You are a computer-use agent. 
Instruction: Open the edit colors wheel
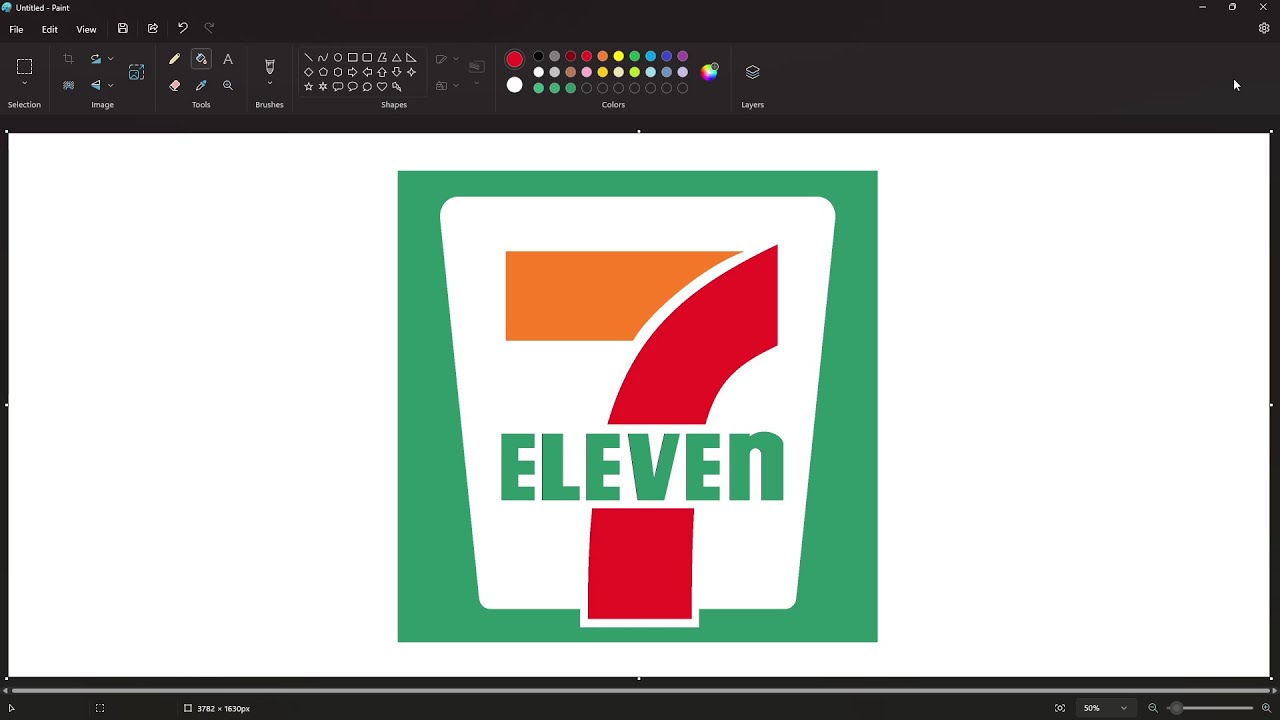709,71
